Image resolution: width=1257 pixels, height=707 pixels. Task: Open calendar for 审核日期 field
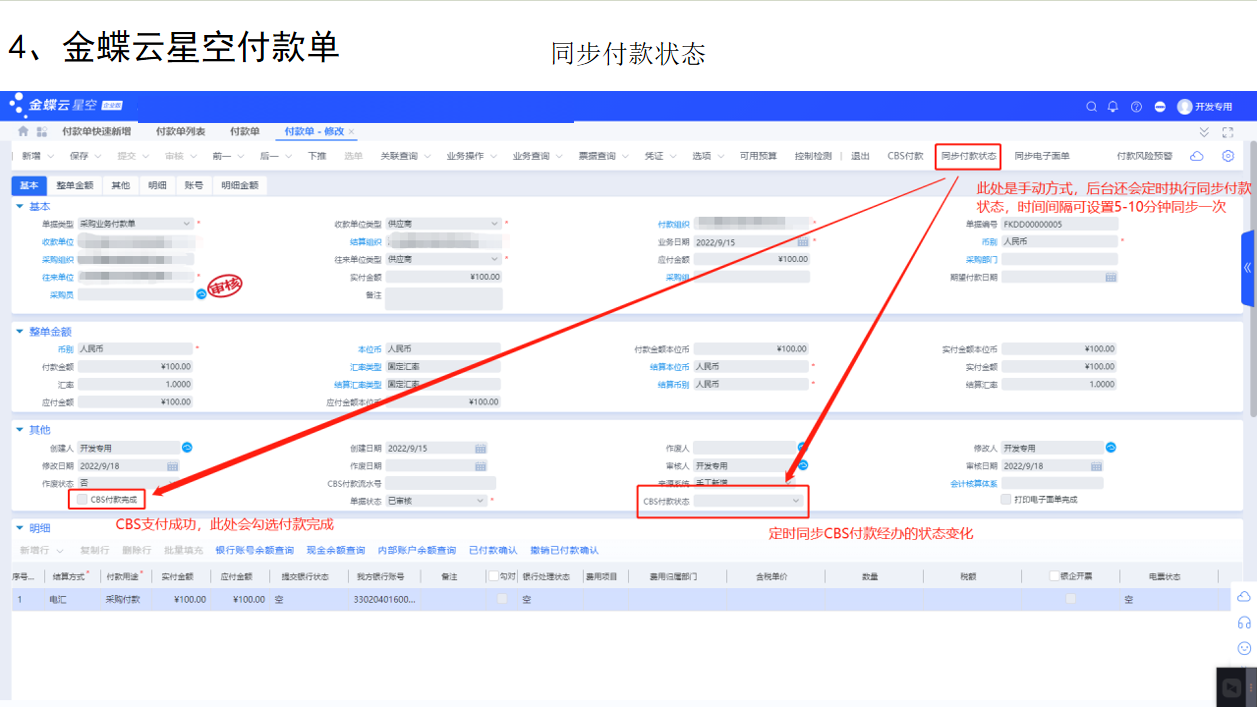[1097, 465]
